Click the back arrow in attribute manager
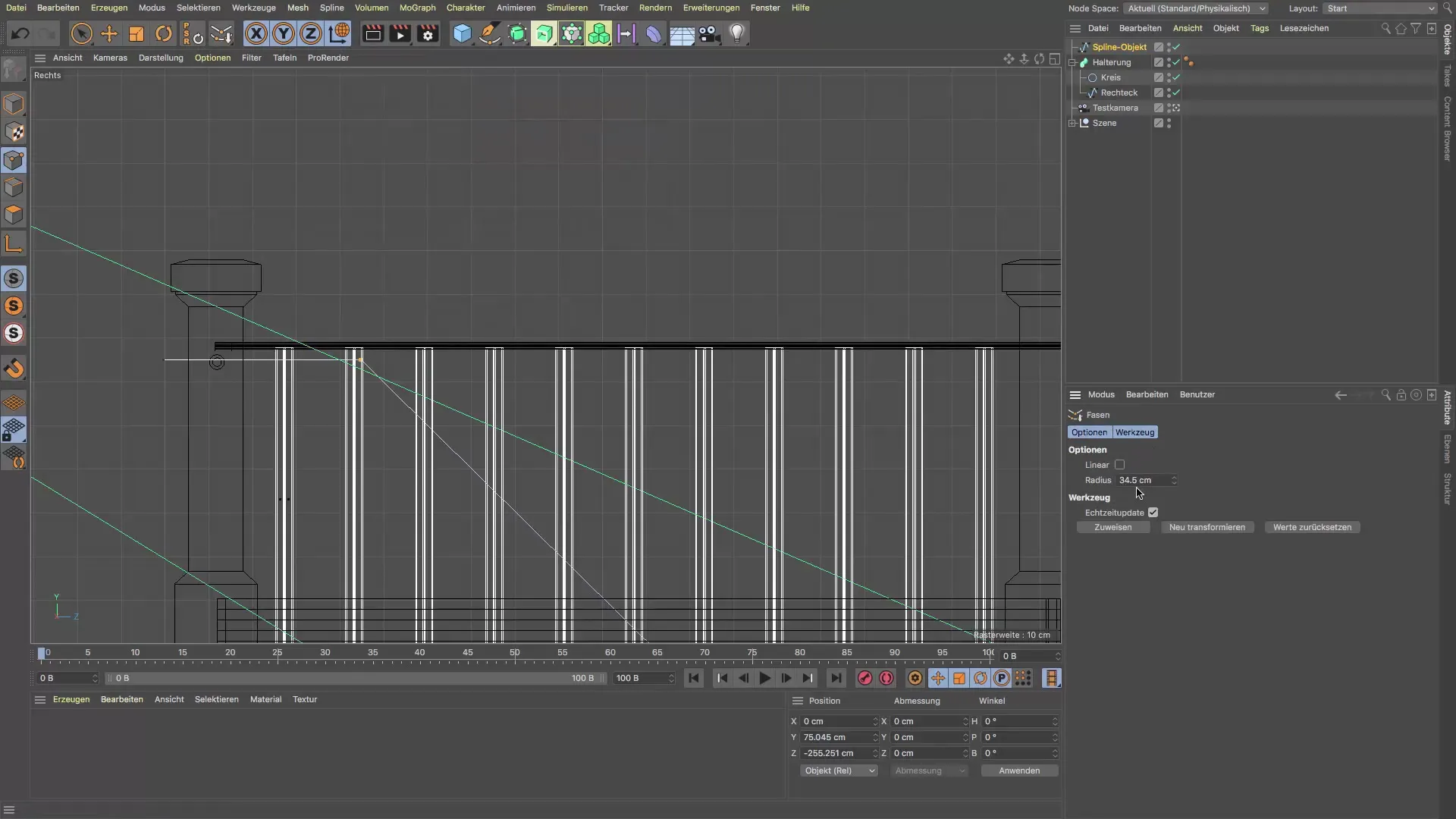The image size is (1456, 819). [1340, 394]
